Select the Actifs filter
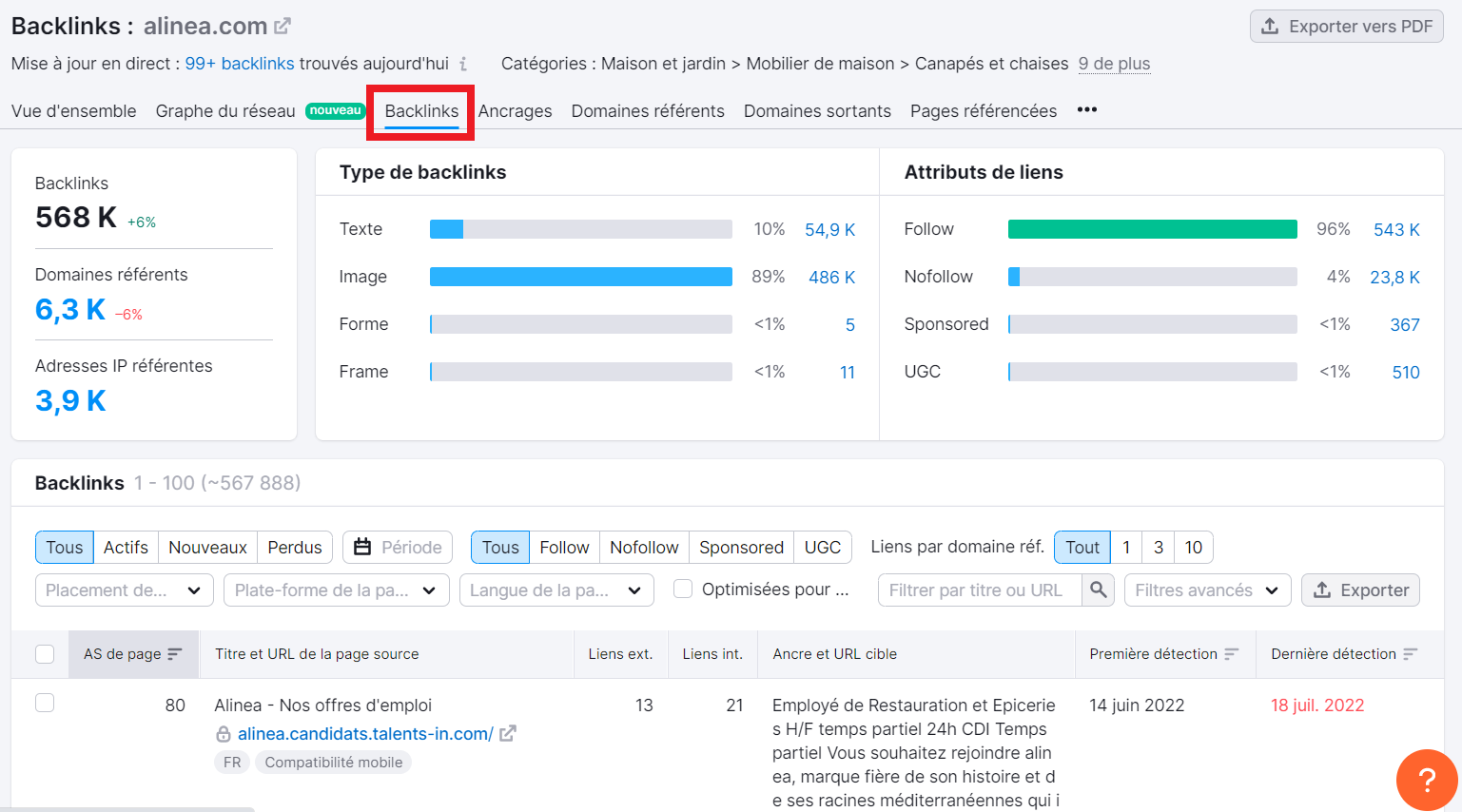Image resolution: width=1462 pixels, height=812 pixels. 126,547
